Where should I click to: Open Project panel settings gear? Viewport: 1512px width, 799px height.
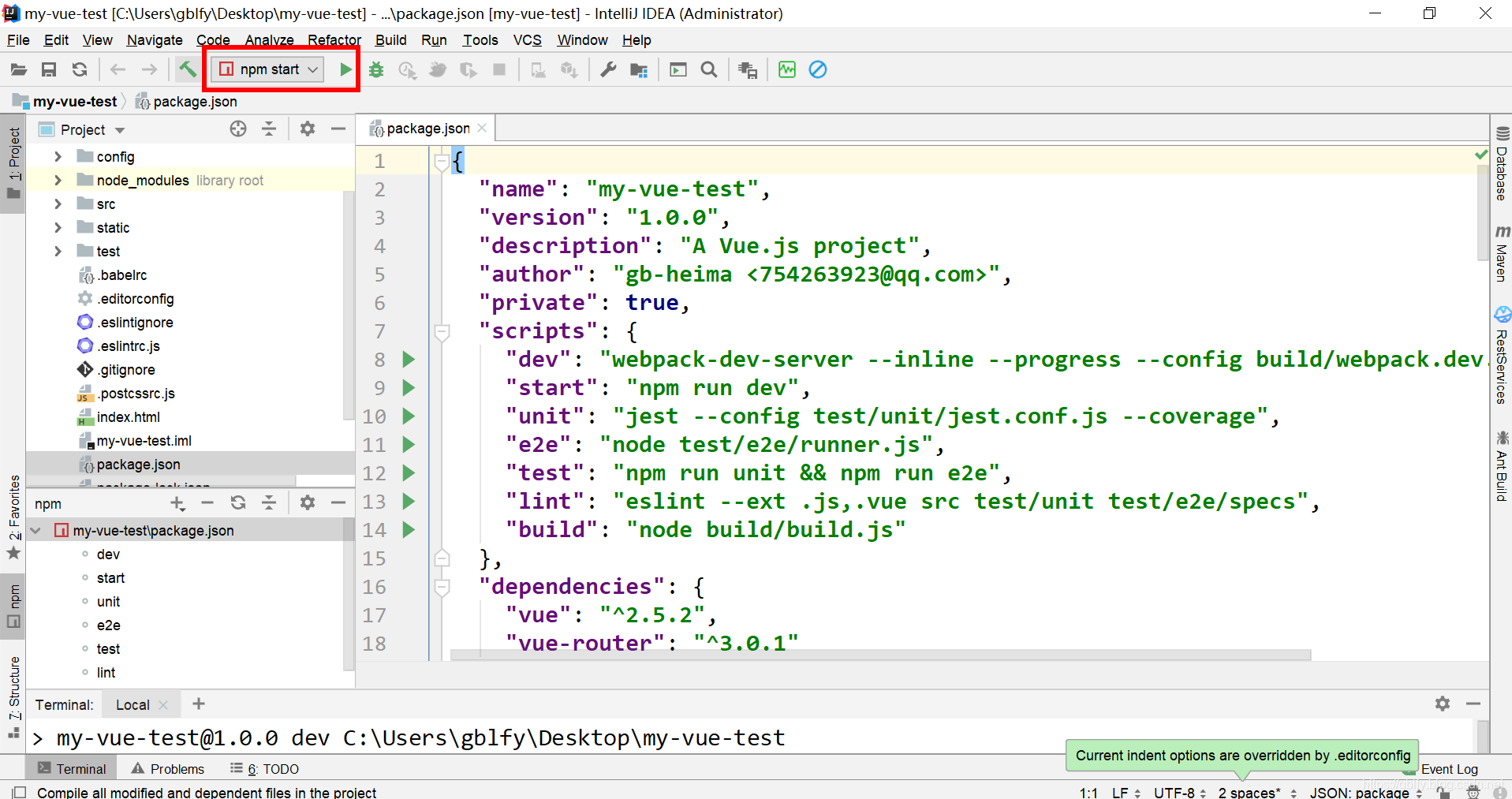point(308,129)
